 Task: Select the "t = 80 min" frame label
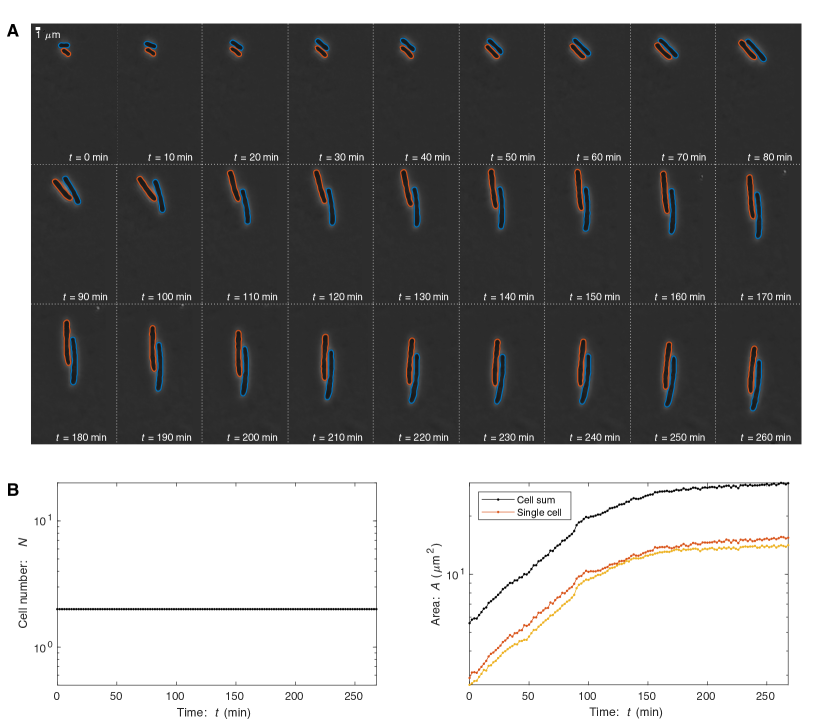pos(770,157)
